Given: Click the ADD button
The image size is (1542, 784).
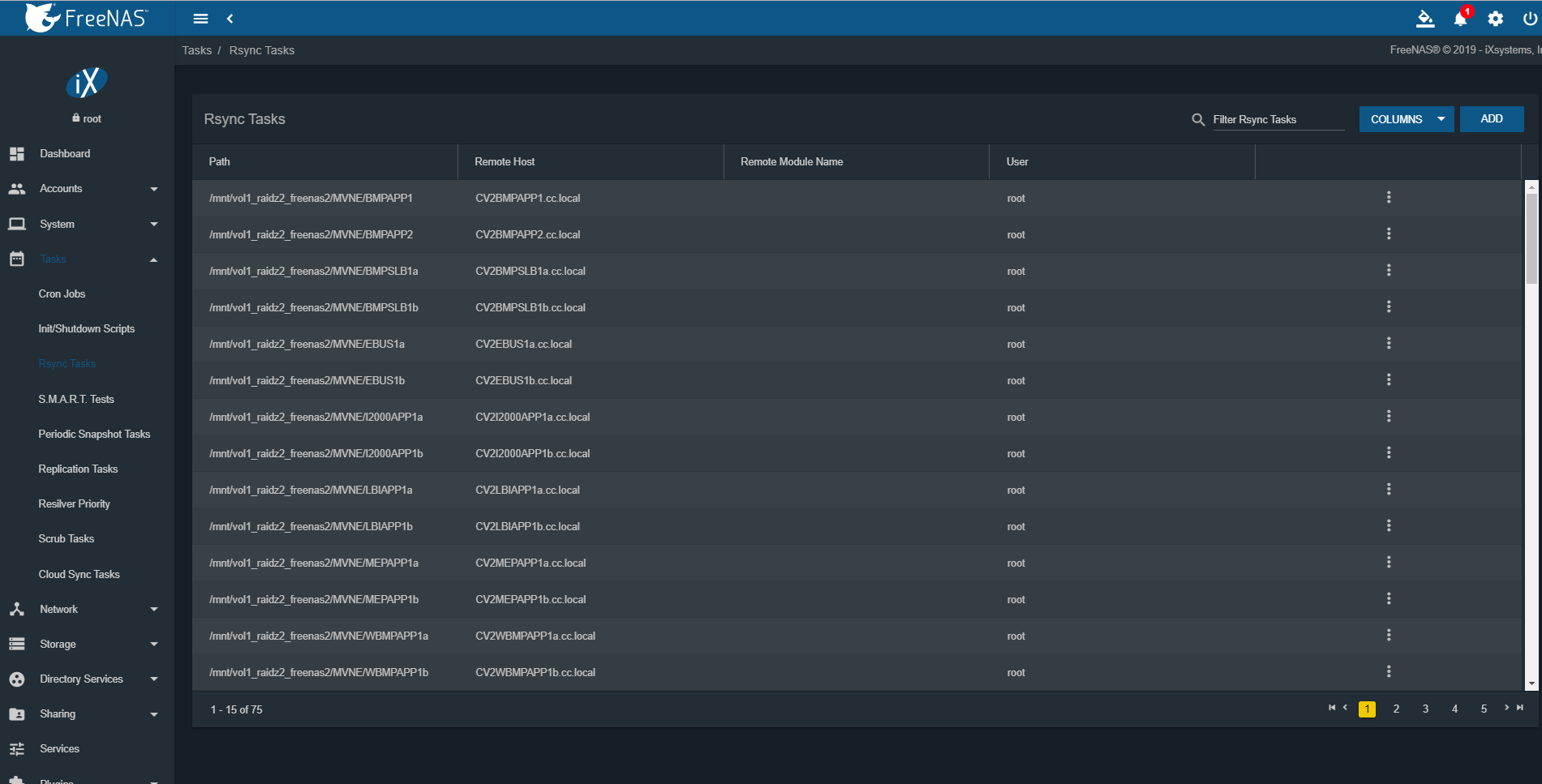Looking at the screenshot, I should [1491, 119].
